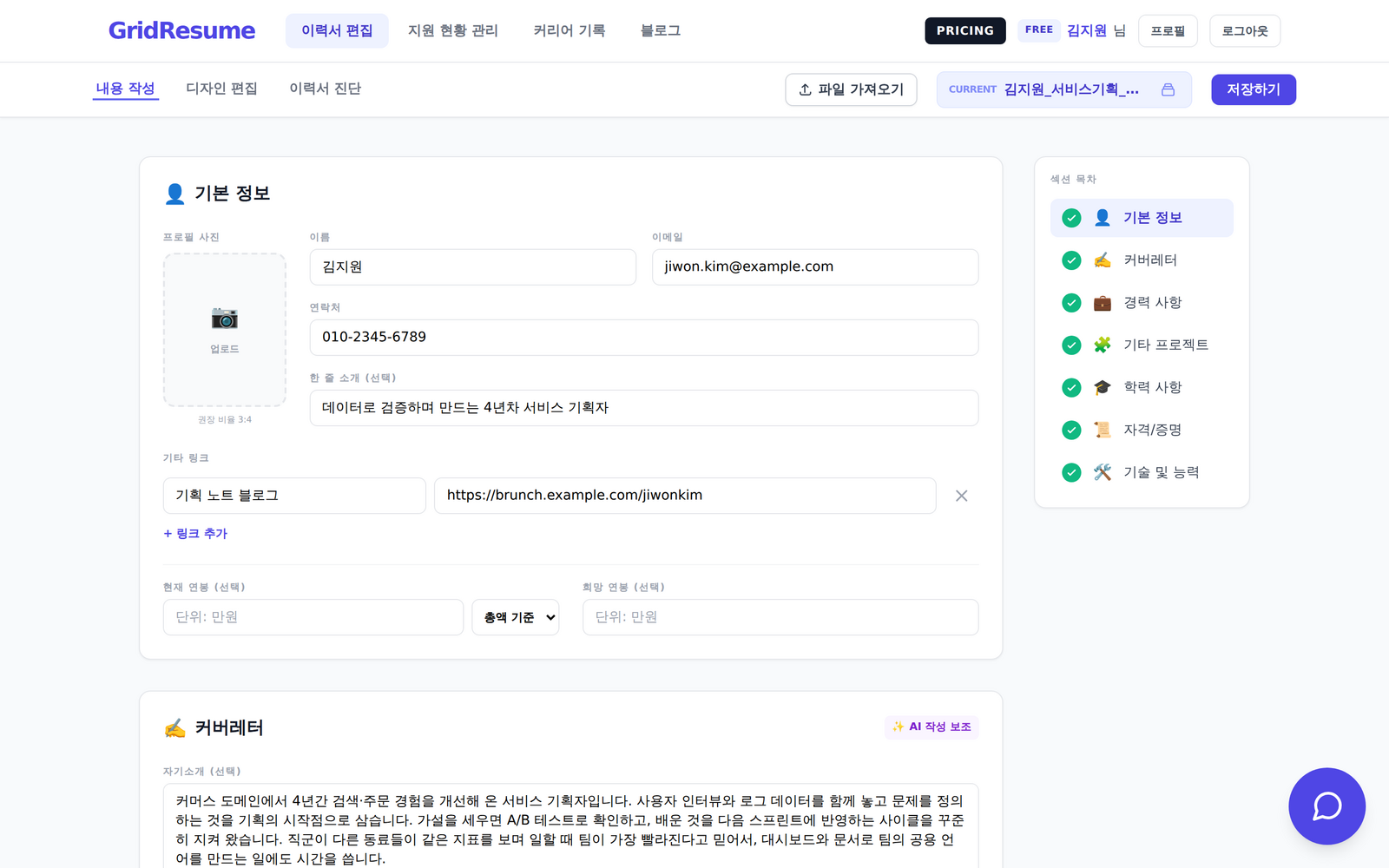The width and height of the screenshot is (1389, 868).
Task: Click the writing hand icon in 커버레터 heading
Action: click(174, 728)
